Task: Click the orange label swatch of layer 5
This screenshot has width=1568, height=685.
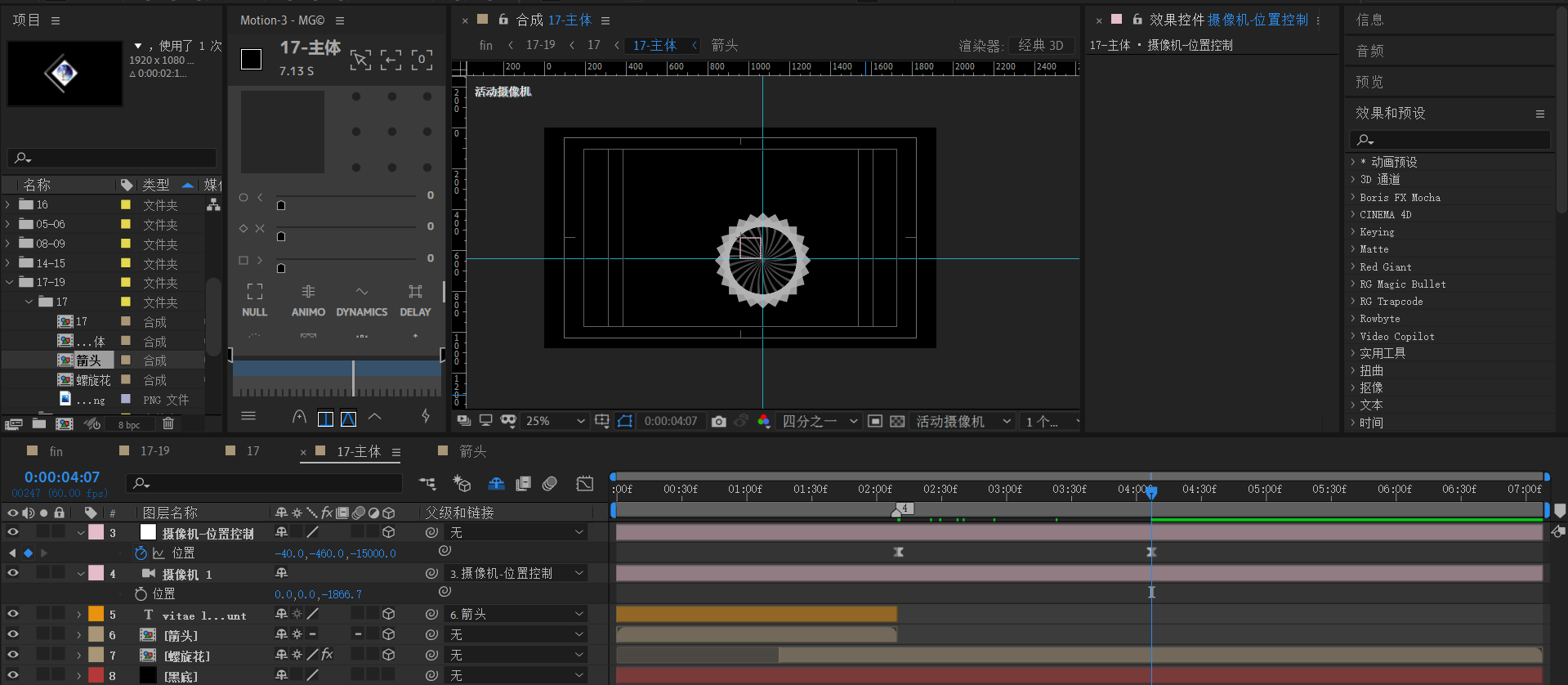Action: [x=96, y=614]
